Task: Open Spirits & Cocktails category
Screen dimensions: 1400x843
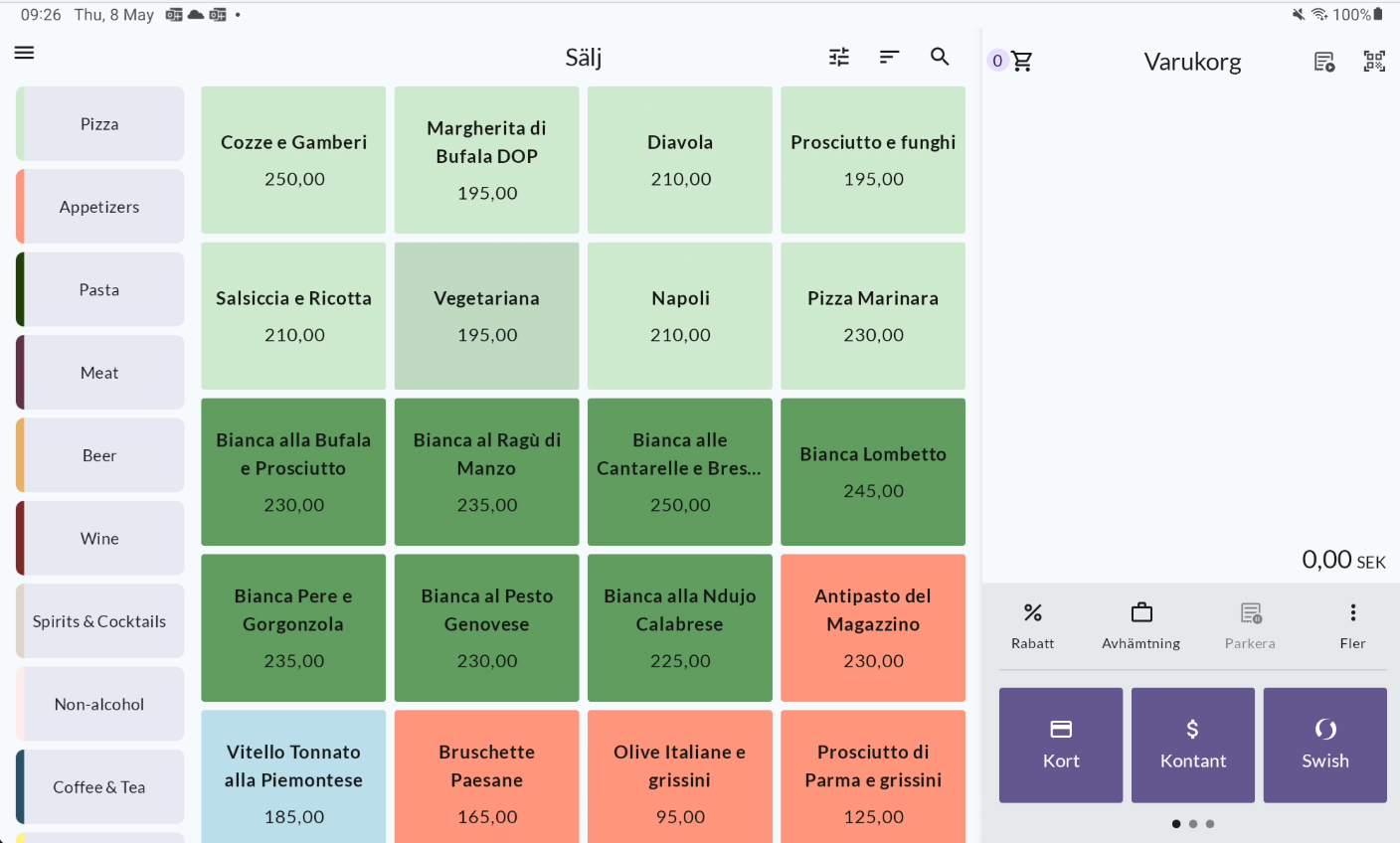Action: tap(100, 621)
